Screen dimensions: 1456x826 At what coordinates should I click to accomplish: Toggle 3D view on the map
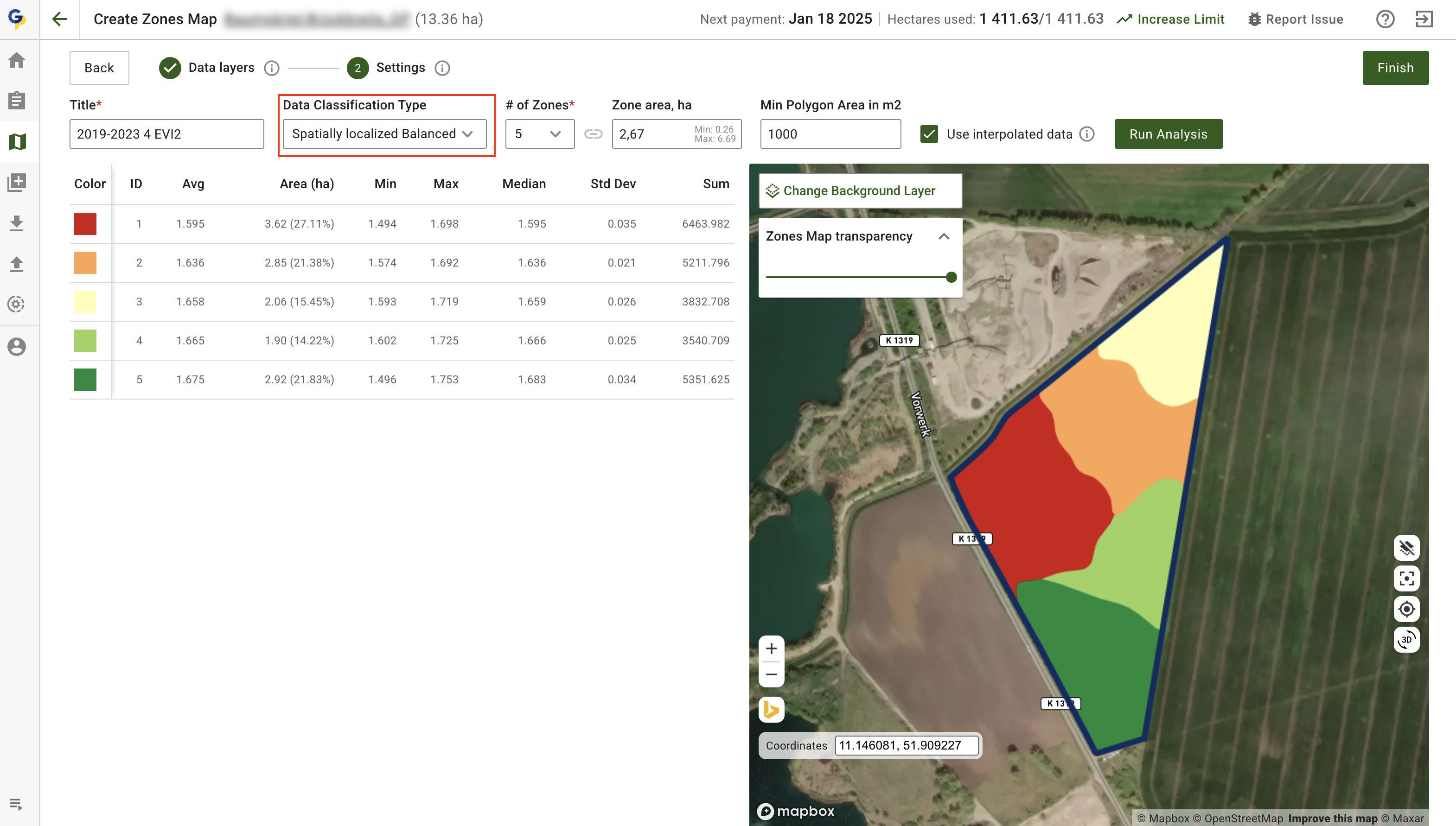click(1406, 640)
